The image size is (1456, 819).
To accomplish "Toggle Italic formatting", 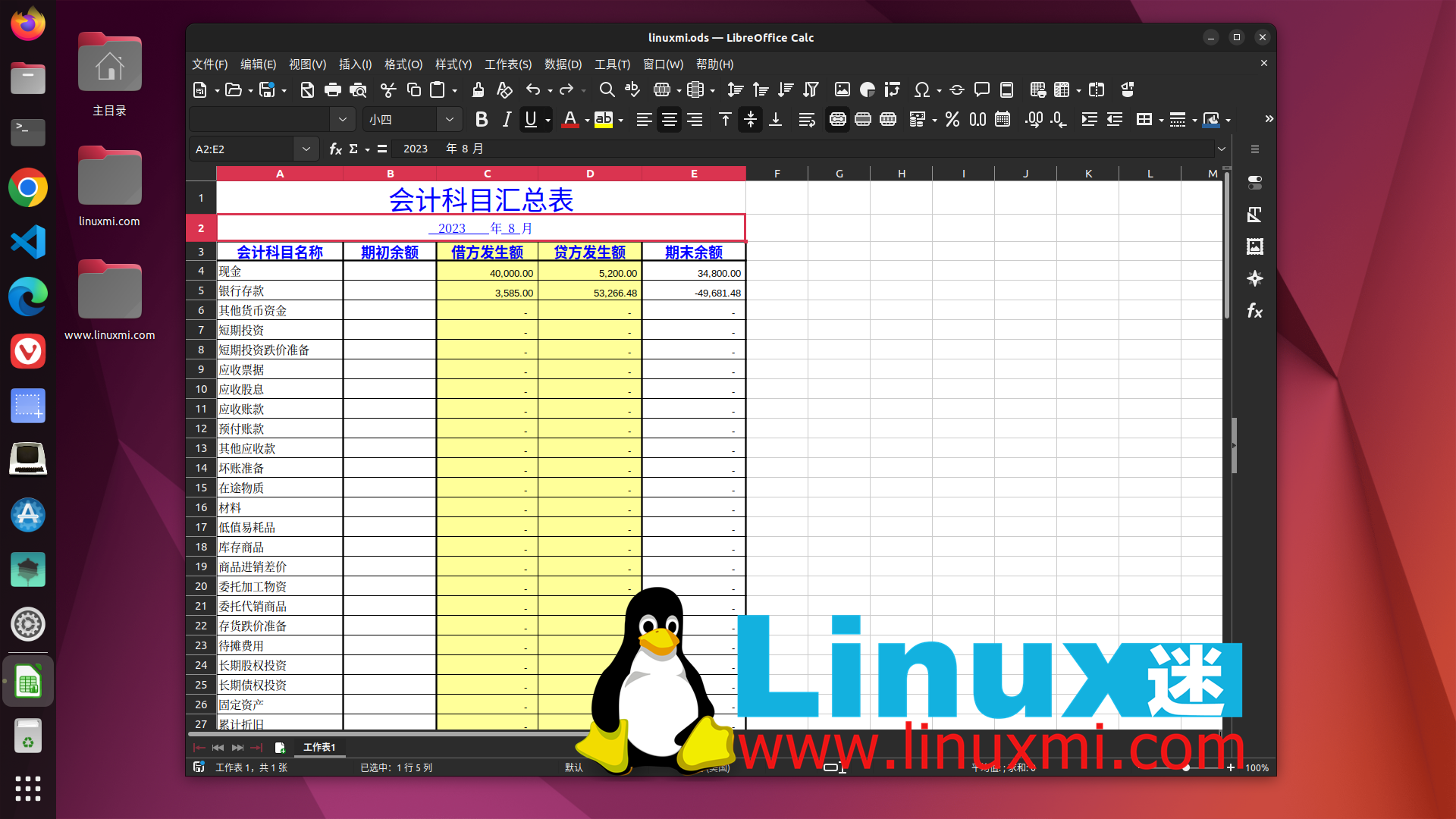I will [x=506, y=120].
